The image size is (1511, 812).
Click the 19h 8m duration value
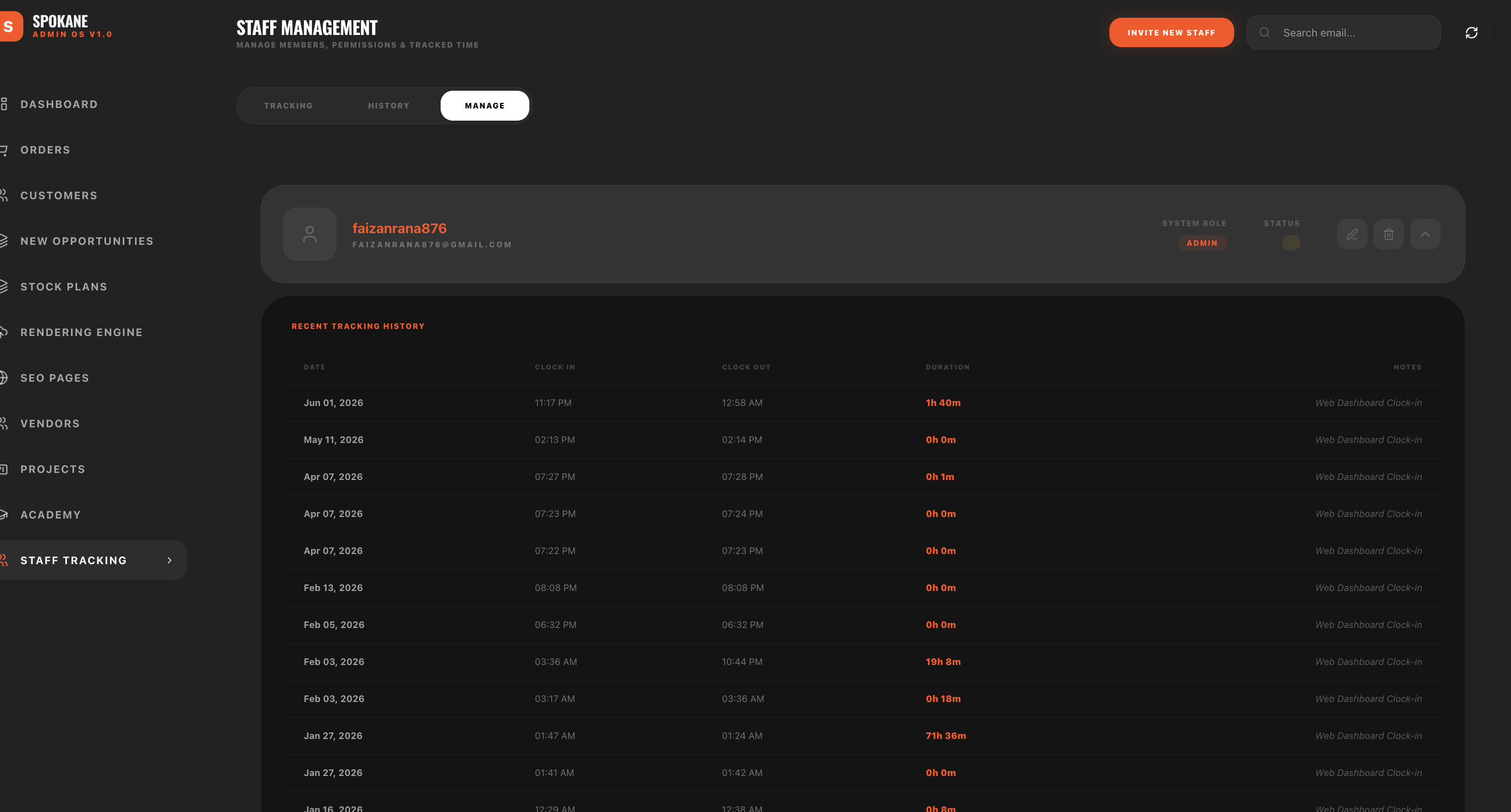(943, 662)
